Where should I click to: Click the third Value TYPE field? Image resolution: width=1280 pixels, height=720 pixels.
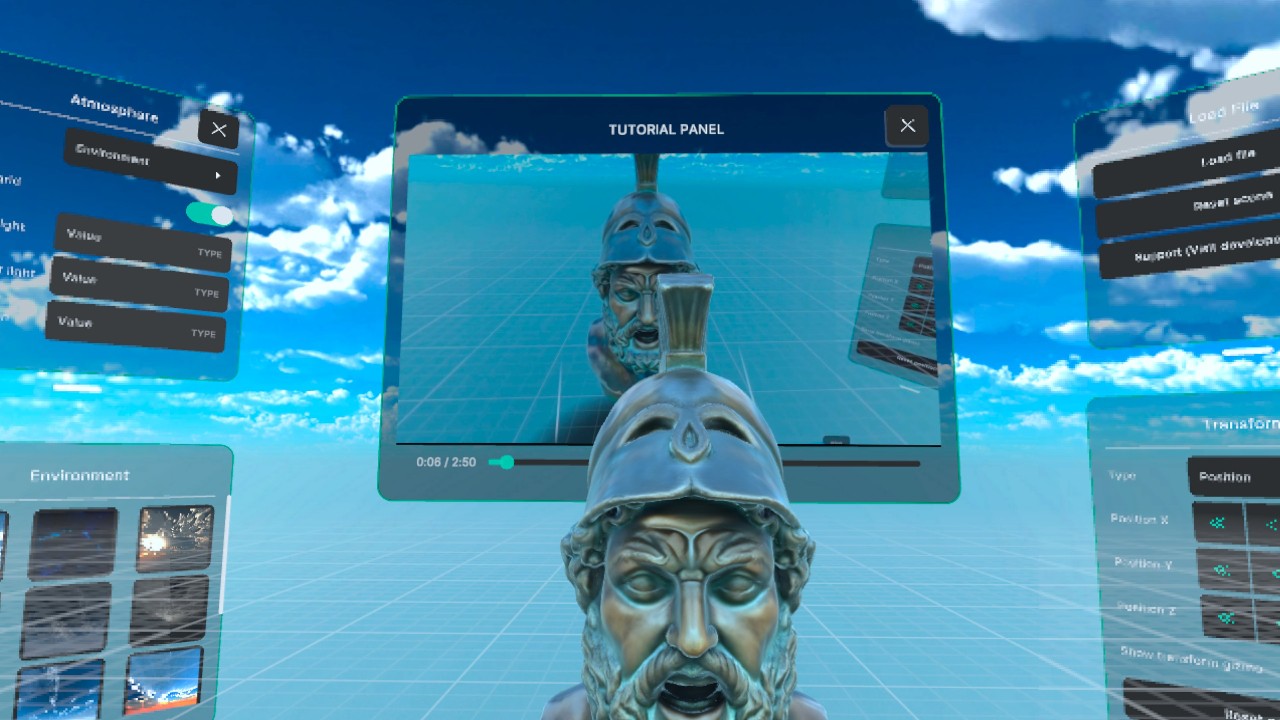(x=136, y=327)
